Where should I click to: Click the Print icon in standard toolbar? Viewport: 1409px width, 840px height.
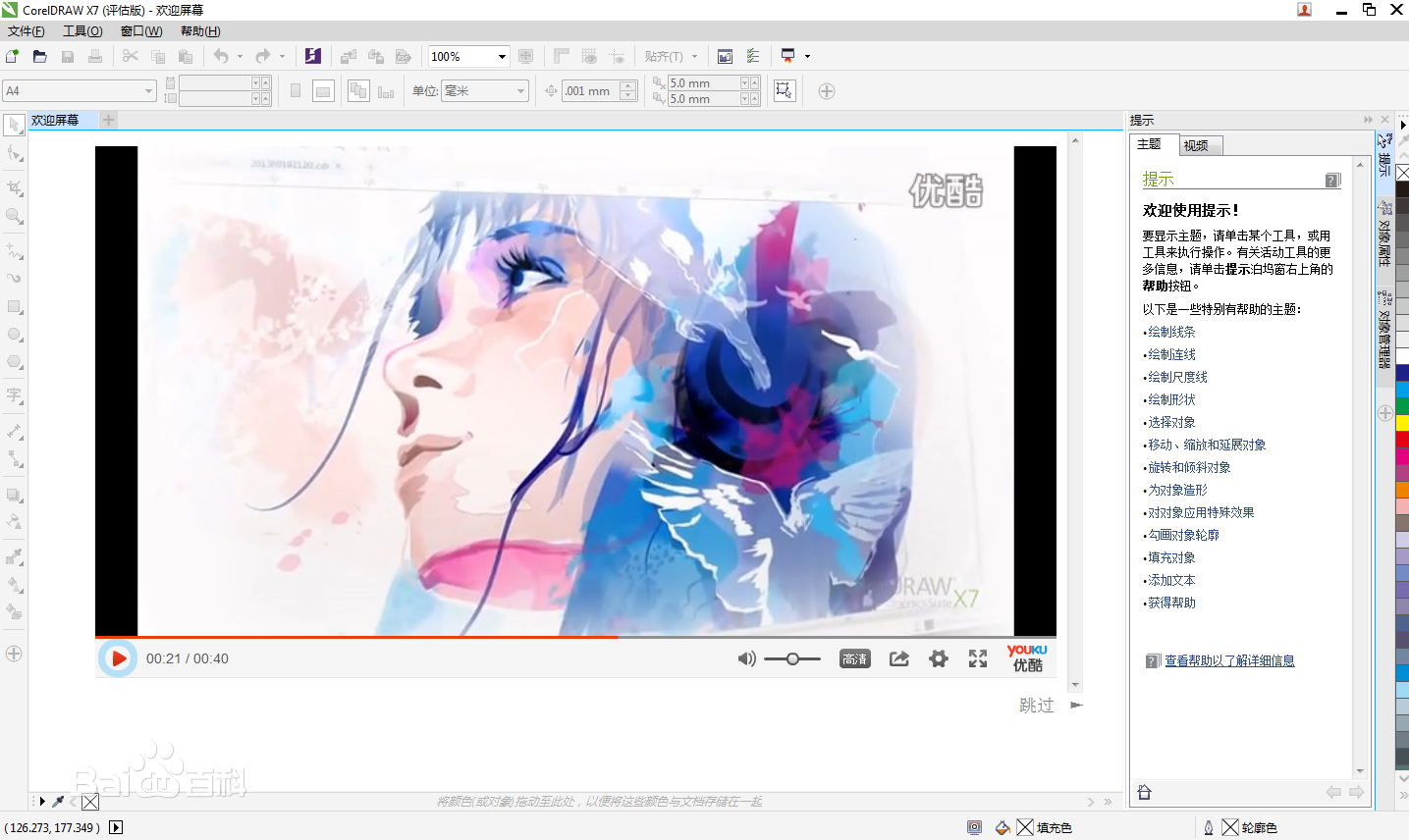coord(95,57)
